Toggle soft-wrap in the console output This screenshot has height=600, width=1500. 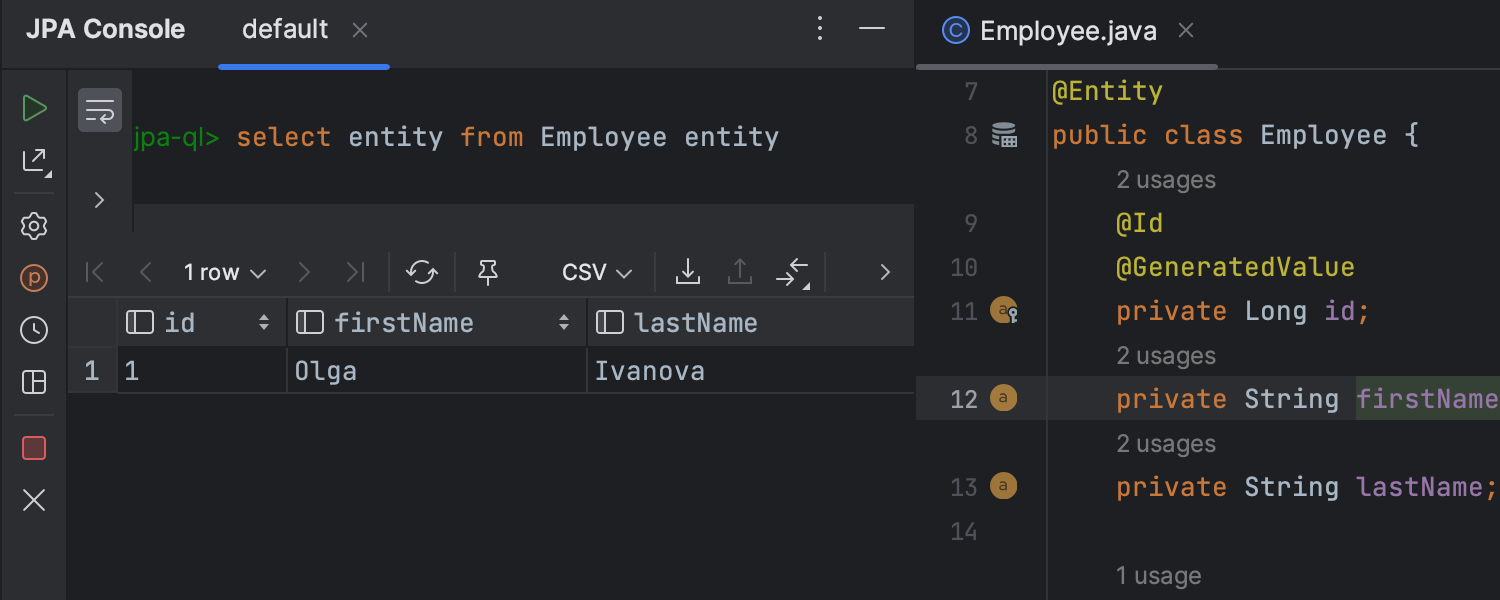[100, 110]
